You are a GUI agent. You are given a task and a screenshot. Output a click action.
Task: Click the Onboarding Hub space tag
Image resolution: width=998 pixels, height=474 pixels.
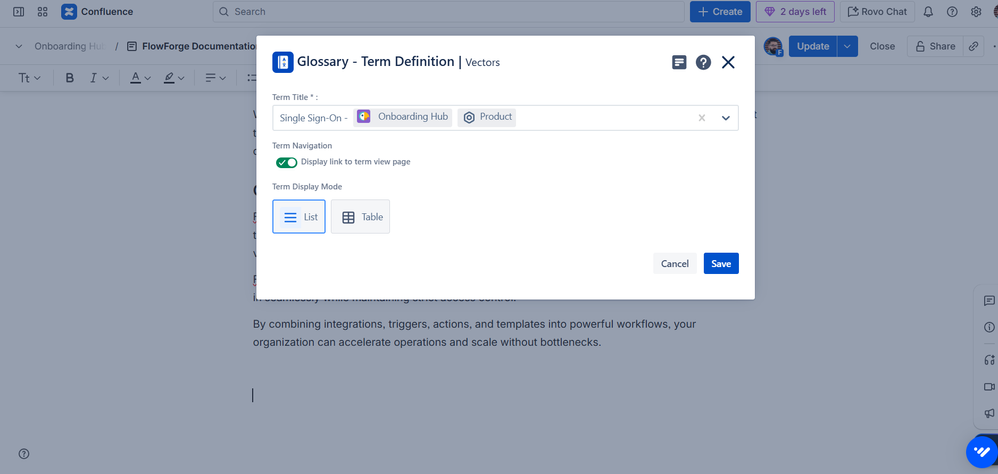click(x=403, y=117)
